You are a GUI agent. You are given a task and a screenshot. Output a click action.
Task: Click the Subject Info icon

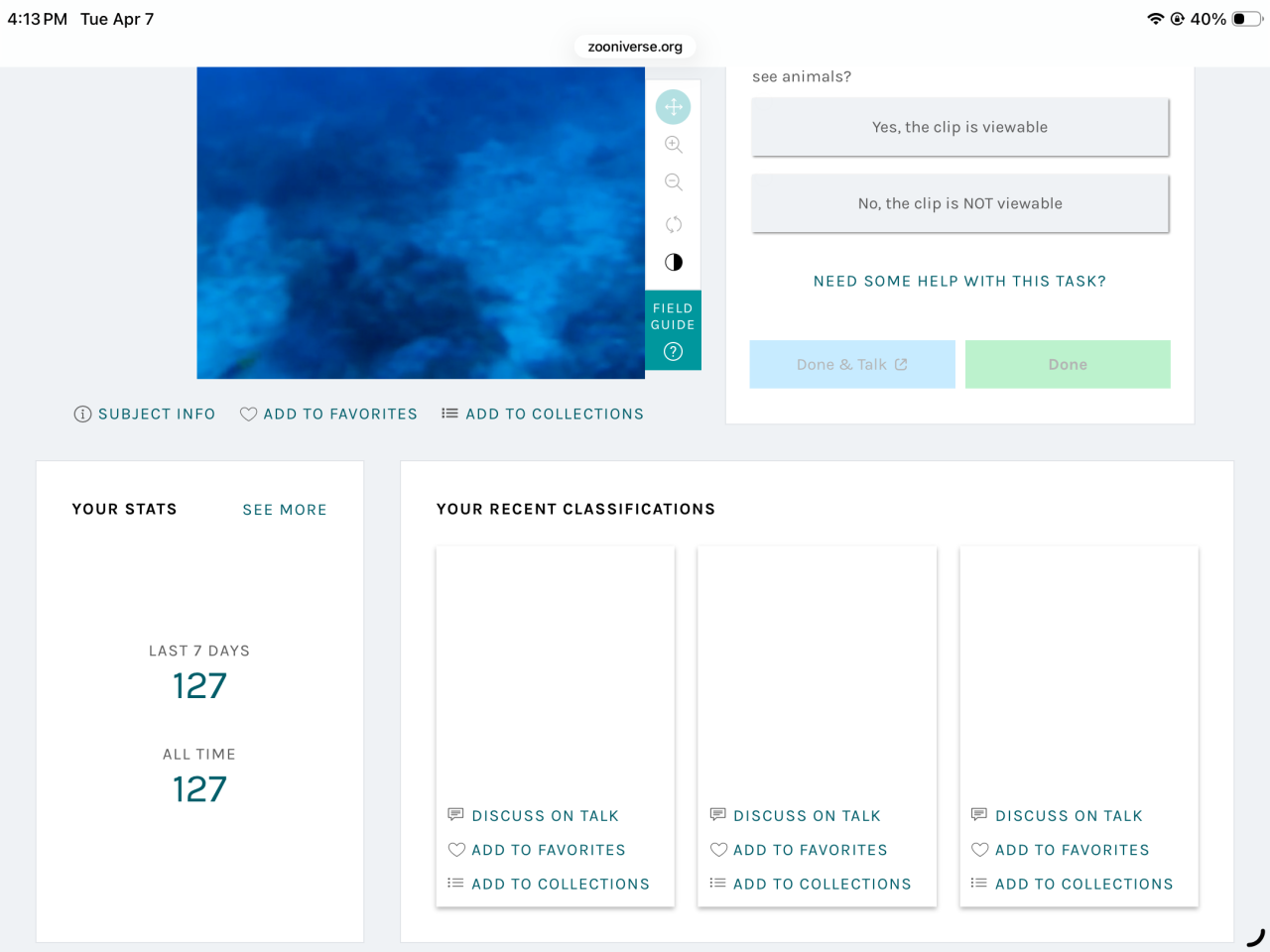[x=83, y=415]
